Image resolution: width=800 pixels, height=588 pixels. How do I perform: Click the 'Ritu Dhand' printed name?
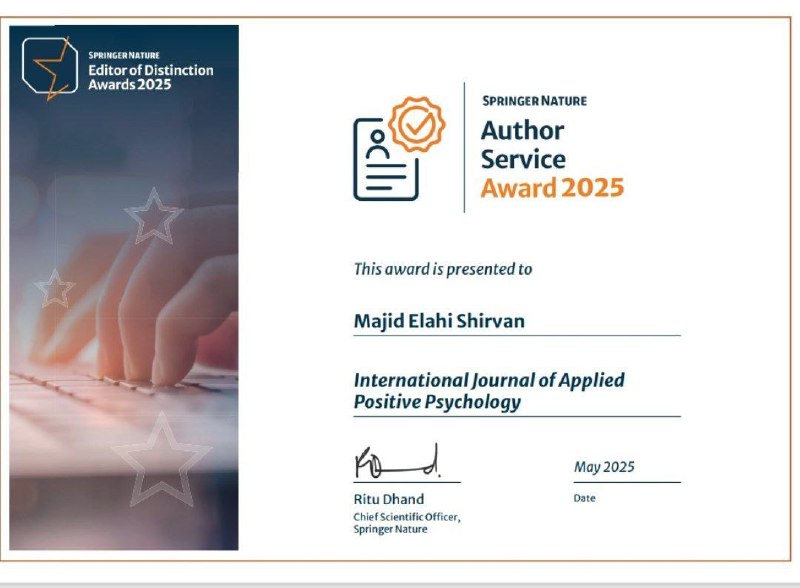389,499
